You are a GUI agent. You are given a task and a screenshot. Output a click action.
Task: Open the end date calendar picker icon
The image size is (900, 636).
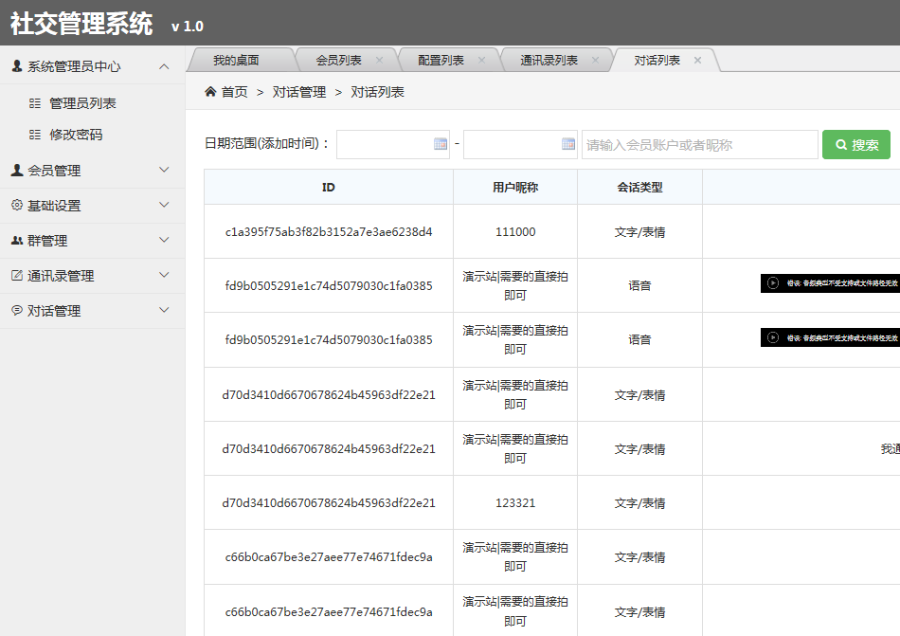568,144
